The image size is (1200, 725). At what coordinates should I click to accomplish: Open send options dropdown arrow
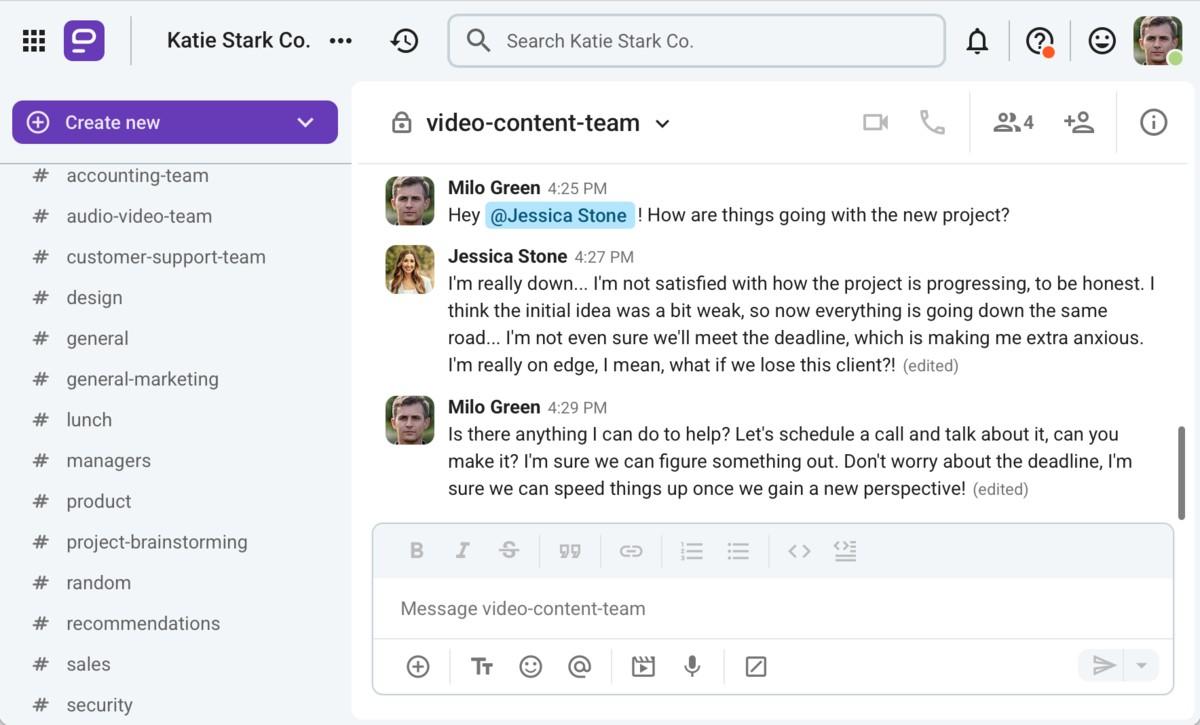1141,666
